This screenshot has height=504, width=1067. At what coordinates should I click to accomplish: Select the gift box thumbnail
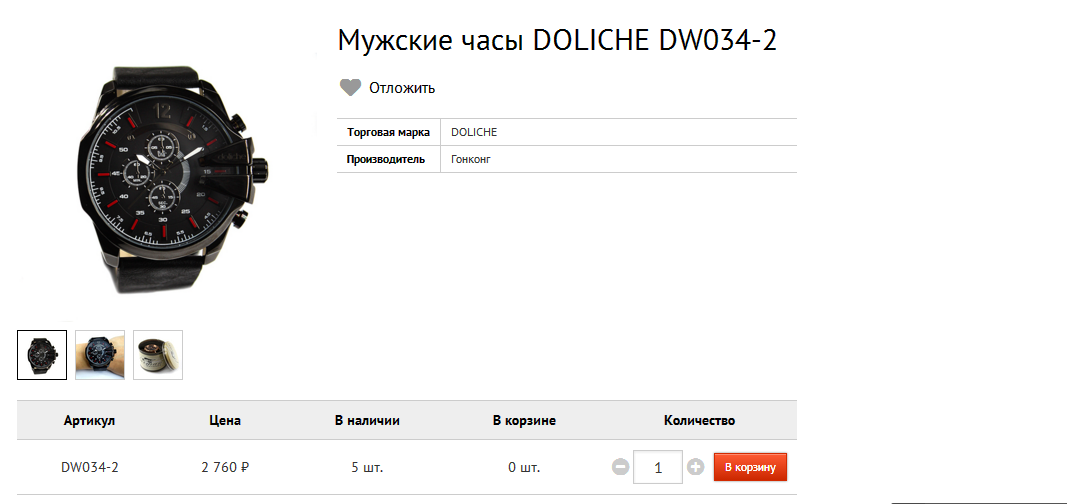pyautogui.click(x=158, y=355)
